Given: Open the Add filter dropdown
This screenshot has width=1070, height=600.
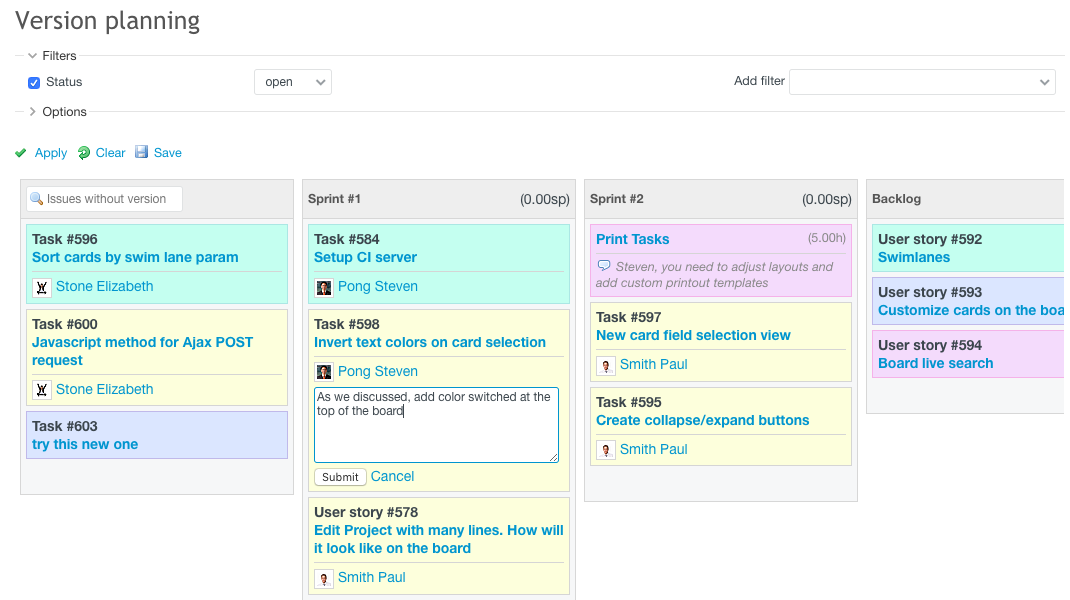Looking at the screenshot, I should click(x=921, y=82).
